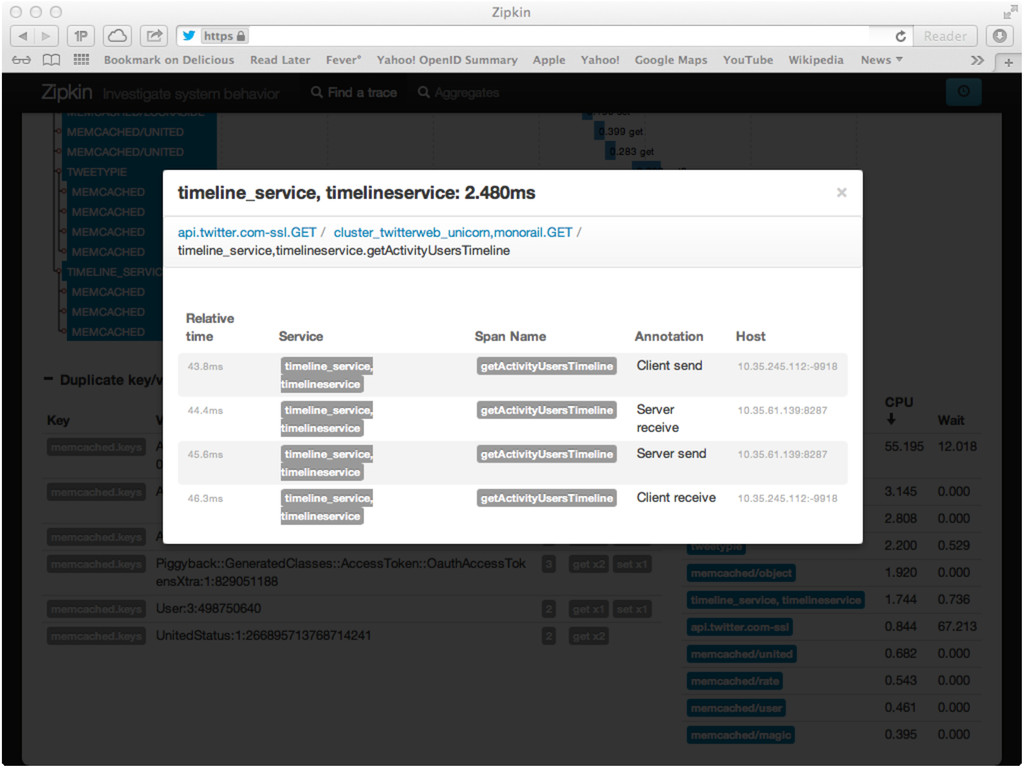Screen dimensions: 1024x768
Task: Open the iCloud tabs button
Action: 117,36
